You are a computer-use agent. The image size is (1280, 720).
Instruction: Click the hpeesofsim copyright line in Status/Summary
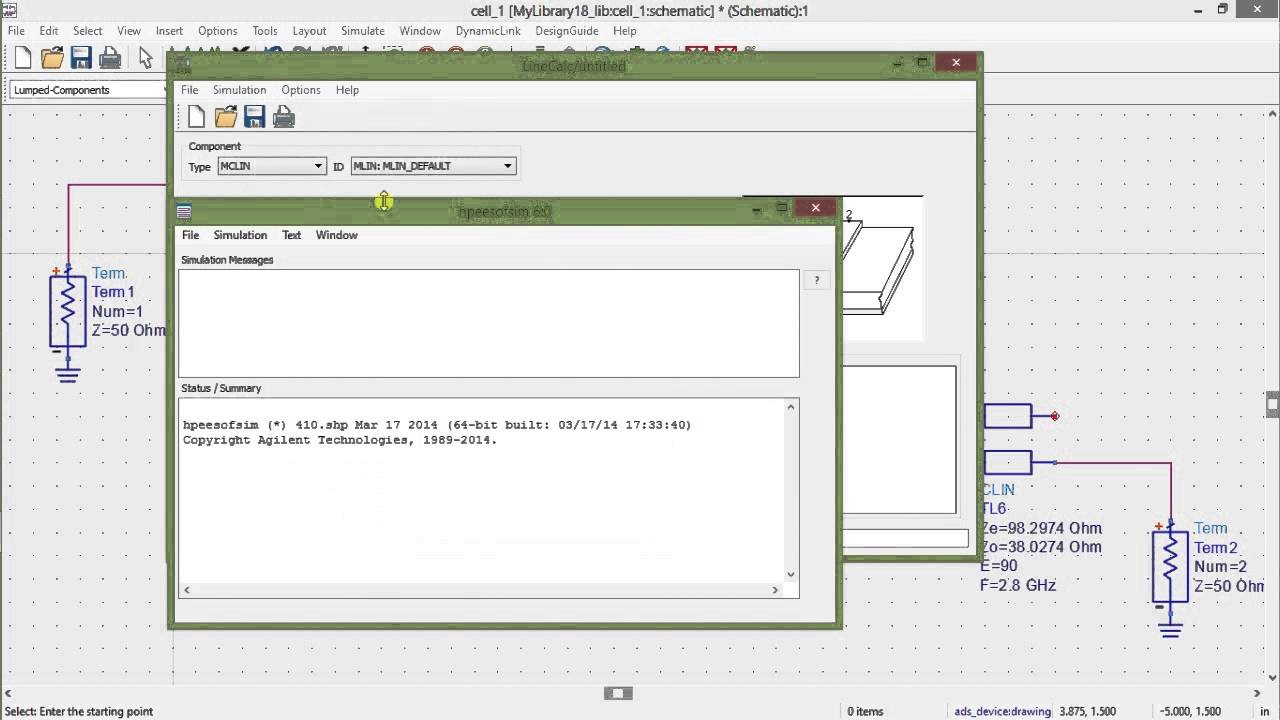(x=340, y=440)
